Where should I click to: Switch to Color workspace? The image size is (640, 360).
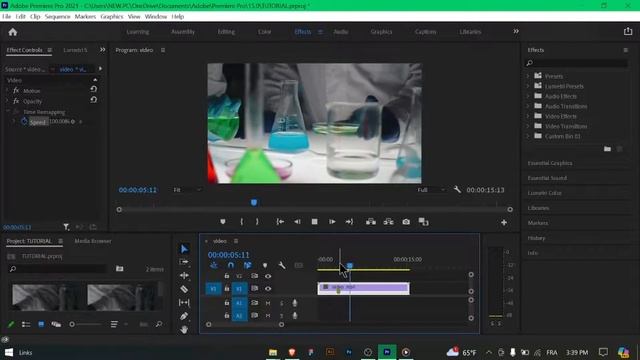(264, 31)
